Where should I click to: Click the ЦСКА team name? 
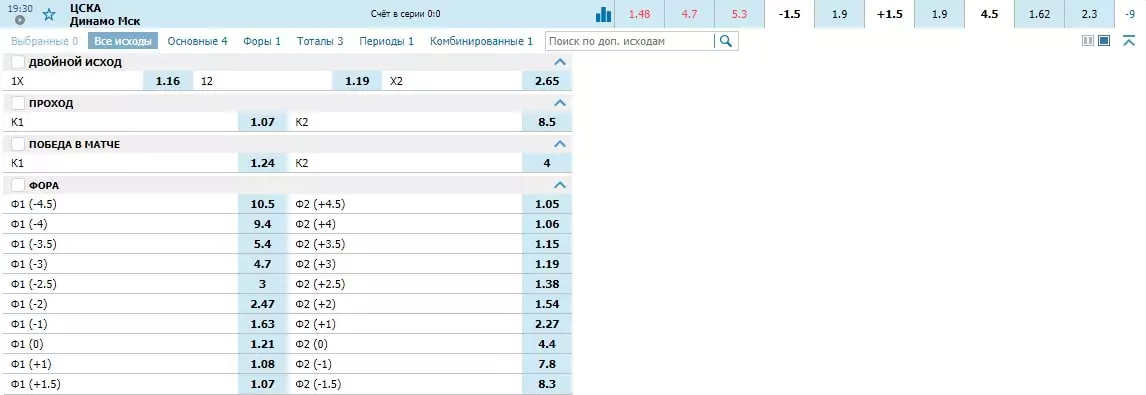coord(86,8)
